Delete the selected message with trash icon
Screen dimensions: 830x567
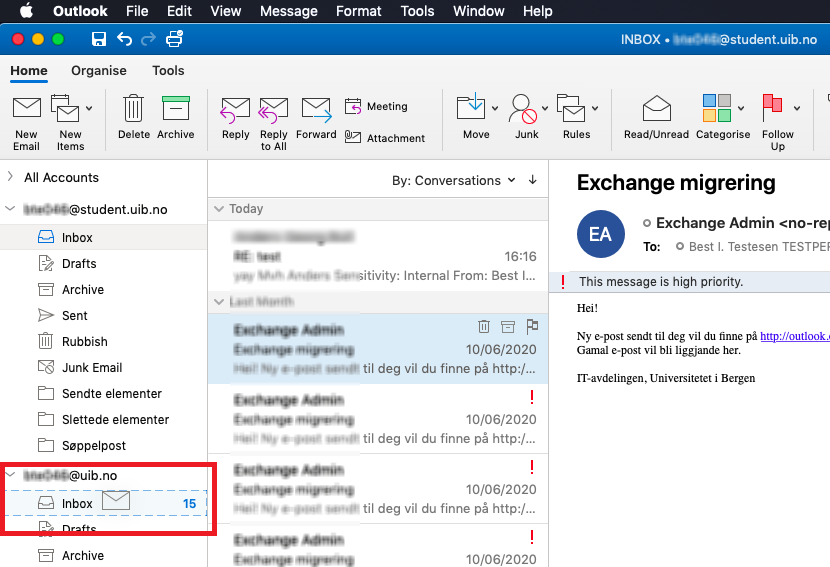coord(133,108)
